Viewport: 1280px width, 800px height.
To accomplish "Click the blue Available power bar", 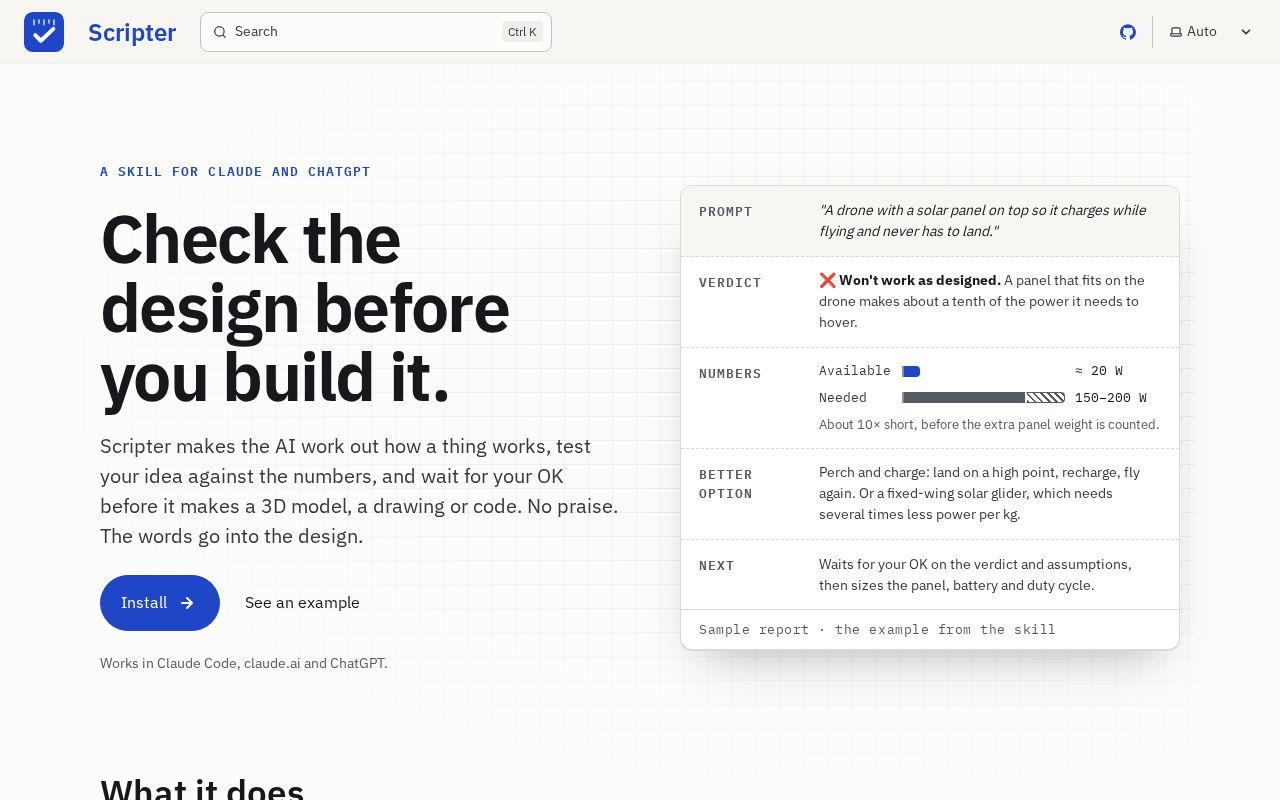I will [911, 371].
